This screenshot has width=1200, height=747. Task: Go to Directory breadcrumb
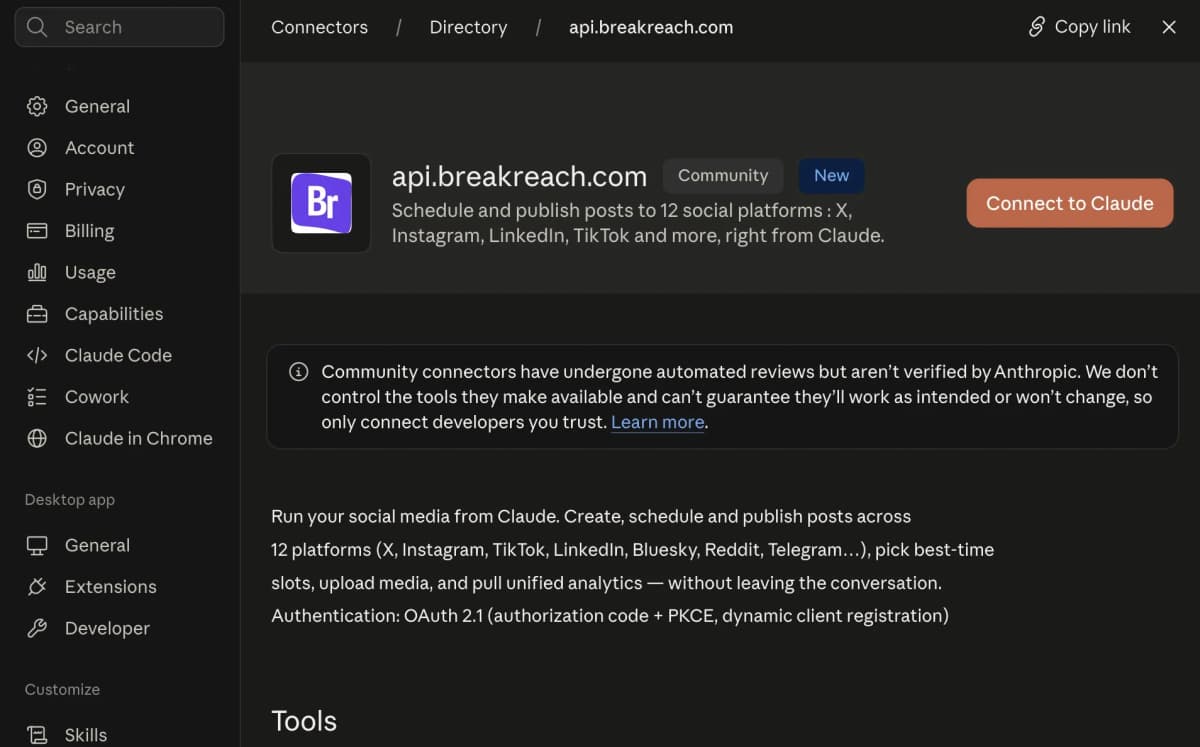click(x=468, y=27)
